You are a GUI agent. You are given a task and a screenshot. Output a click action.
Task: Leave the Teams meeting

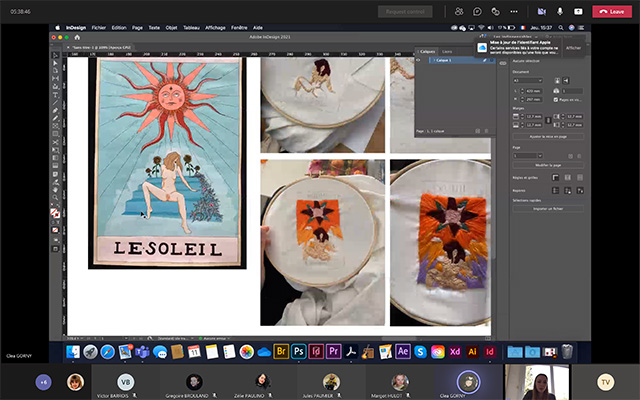tap(612, 11)
